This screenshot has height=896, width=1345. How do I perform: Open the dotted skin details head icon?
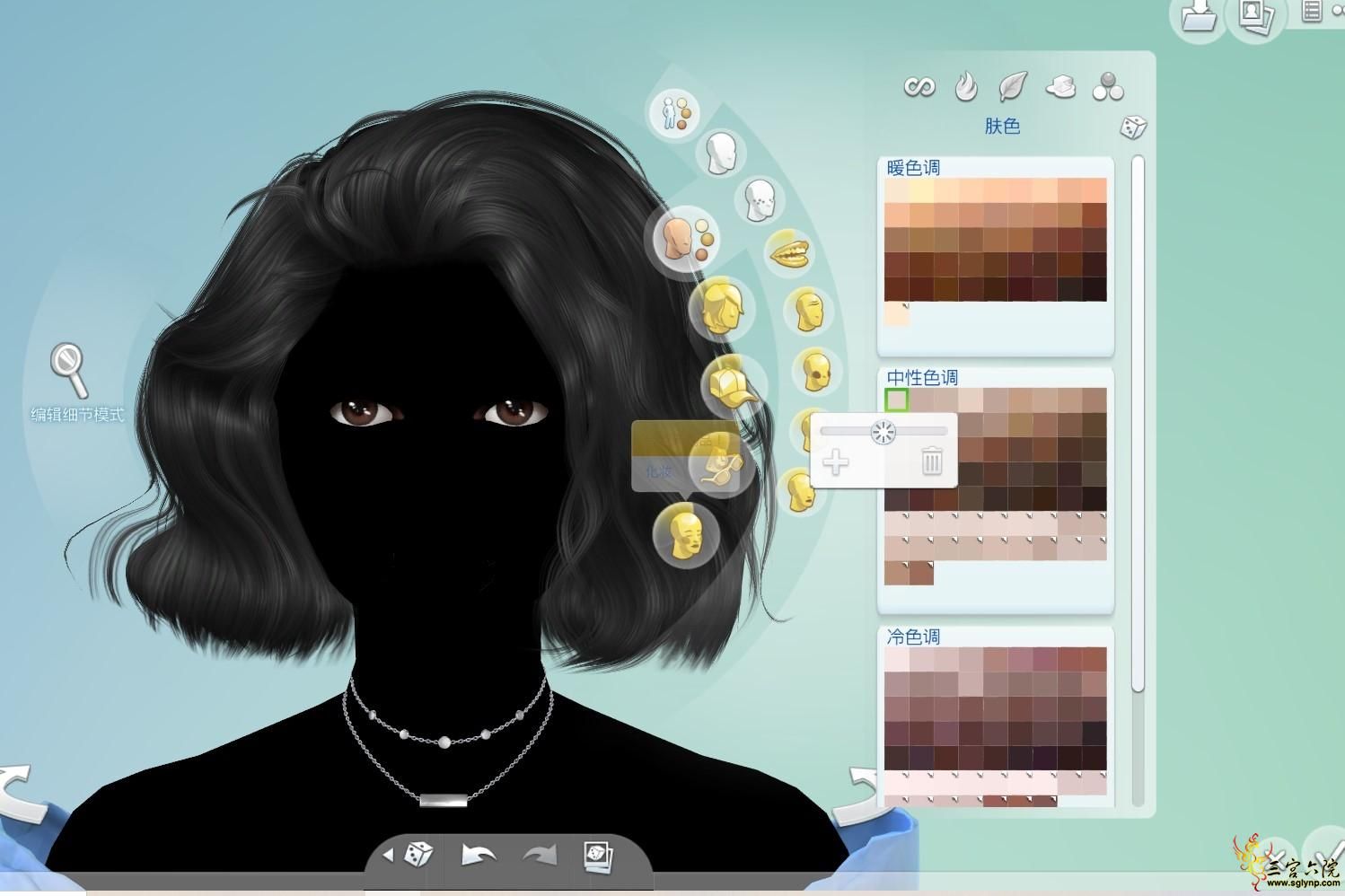coord(760,199)
